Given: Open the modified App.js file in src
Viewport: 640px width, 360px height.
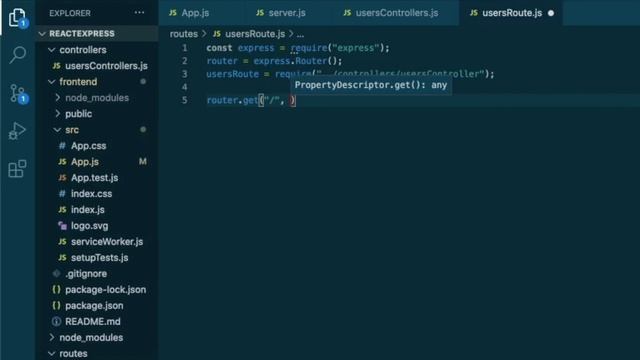Looking at the screenshot, I should (x=85, y=162).
